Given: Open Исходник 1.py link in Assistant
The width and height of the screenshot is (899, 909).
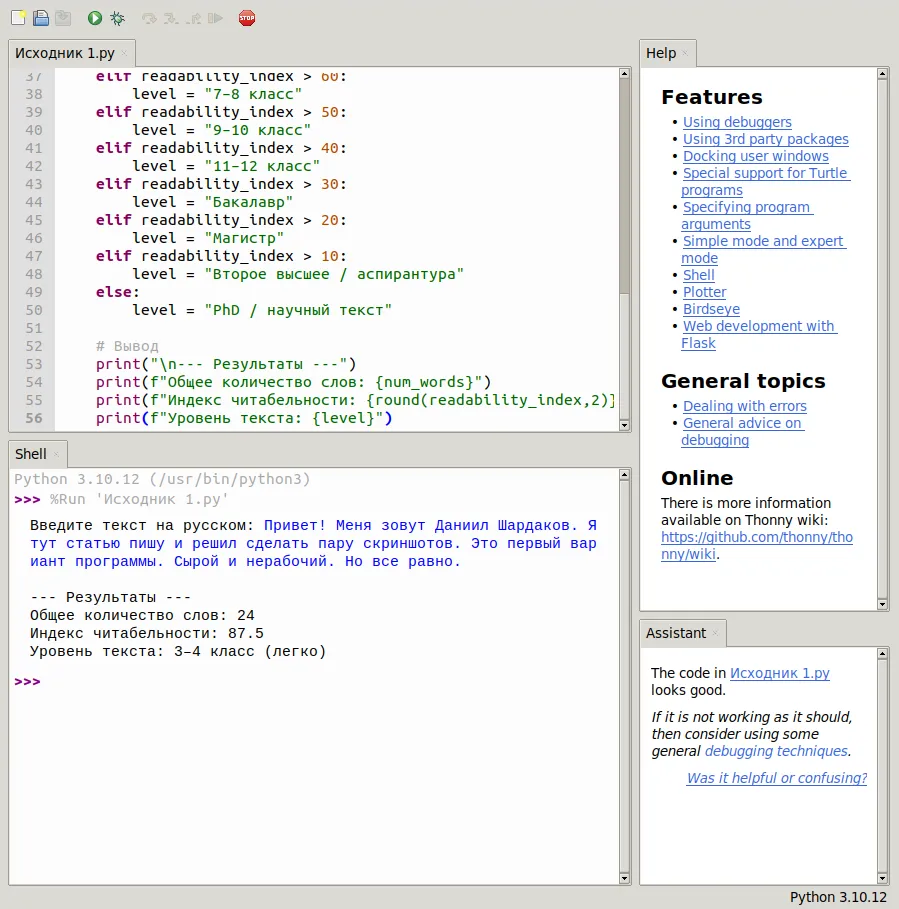Looking at the screenshot, I should [780, 673].
